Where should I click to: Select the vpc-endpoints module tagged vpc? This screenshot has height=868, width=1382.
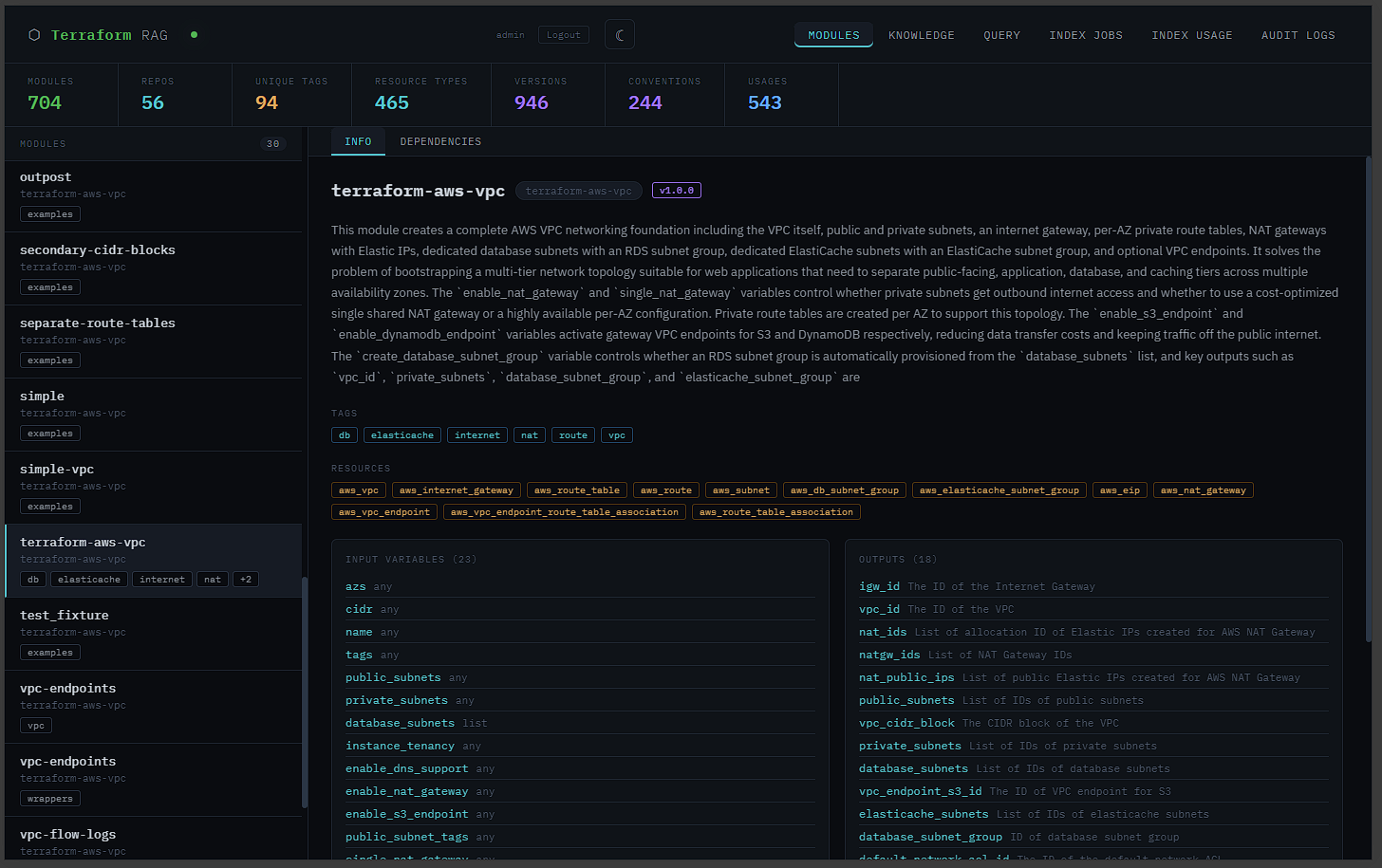click(x=153, y=707)
